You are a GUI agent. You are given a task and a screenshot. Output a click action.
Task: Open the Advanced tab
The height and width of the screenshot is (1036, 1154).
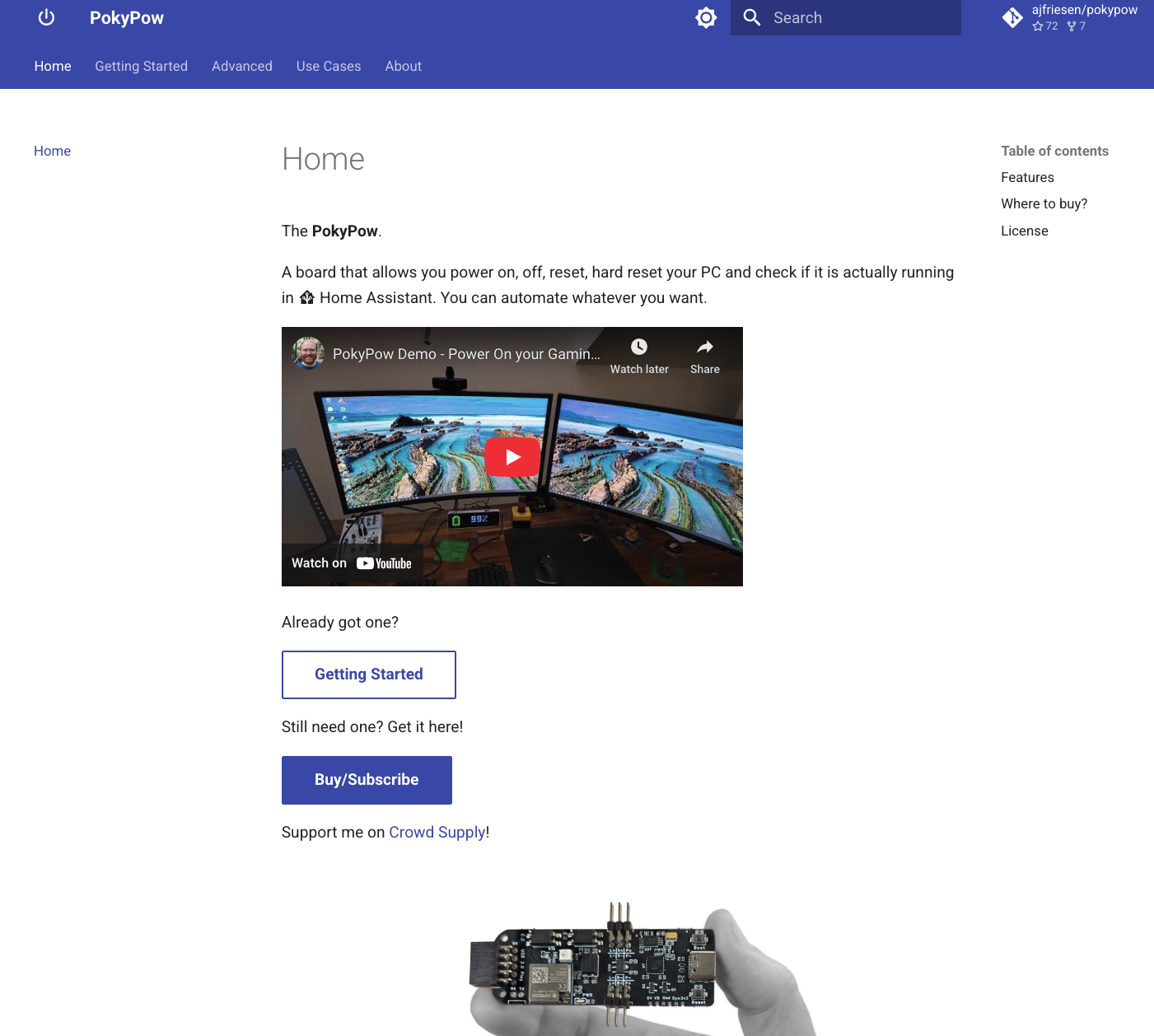241,66
